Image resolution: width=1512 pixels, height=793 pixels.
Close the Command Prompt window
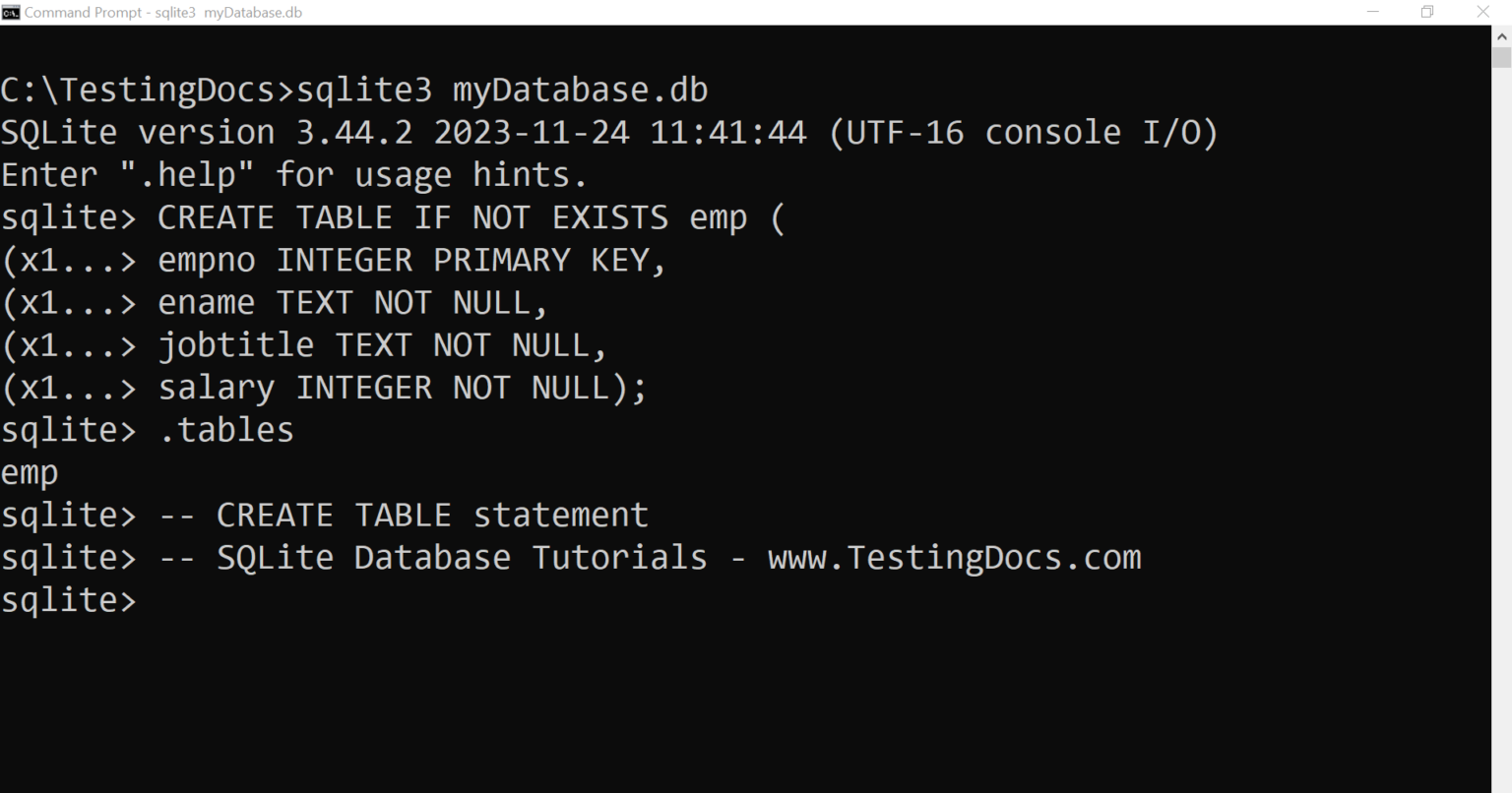click(1482, 12)
